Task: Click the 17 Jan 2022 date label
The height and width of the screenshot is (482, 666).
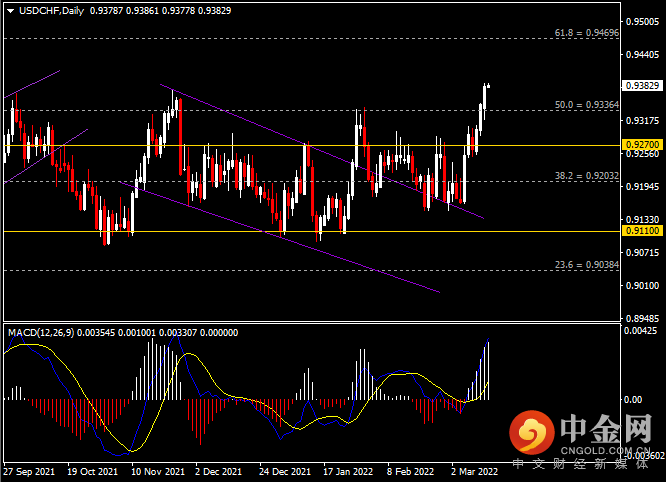Action: (348, 472)
